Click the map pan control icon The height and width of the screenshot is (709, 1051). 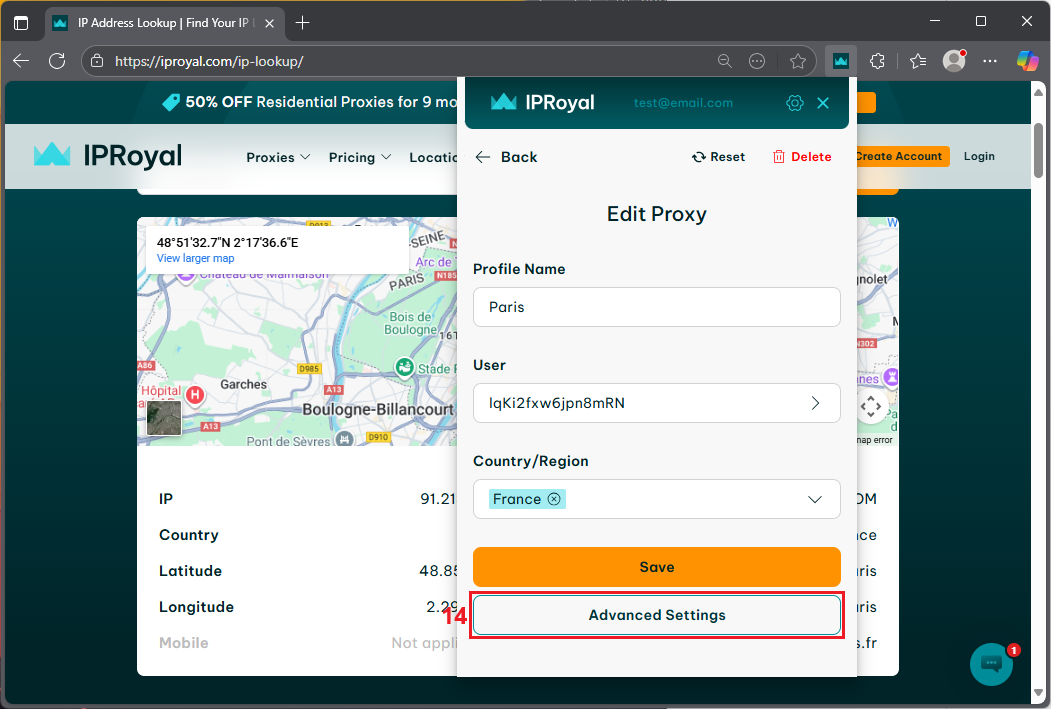tap(871, 406)
